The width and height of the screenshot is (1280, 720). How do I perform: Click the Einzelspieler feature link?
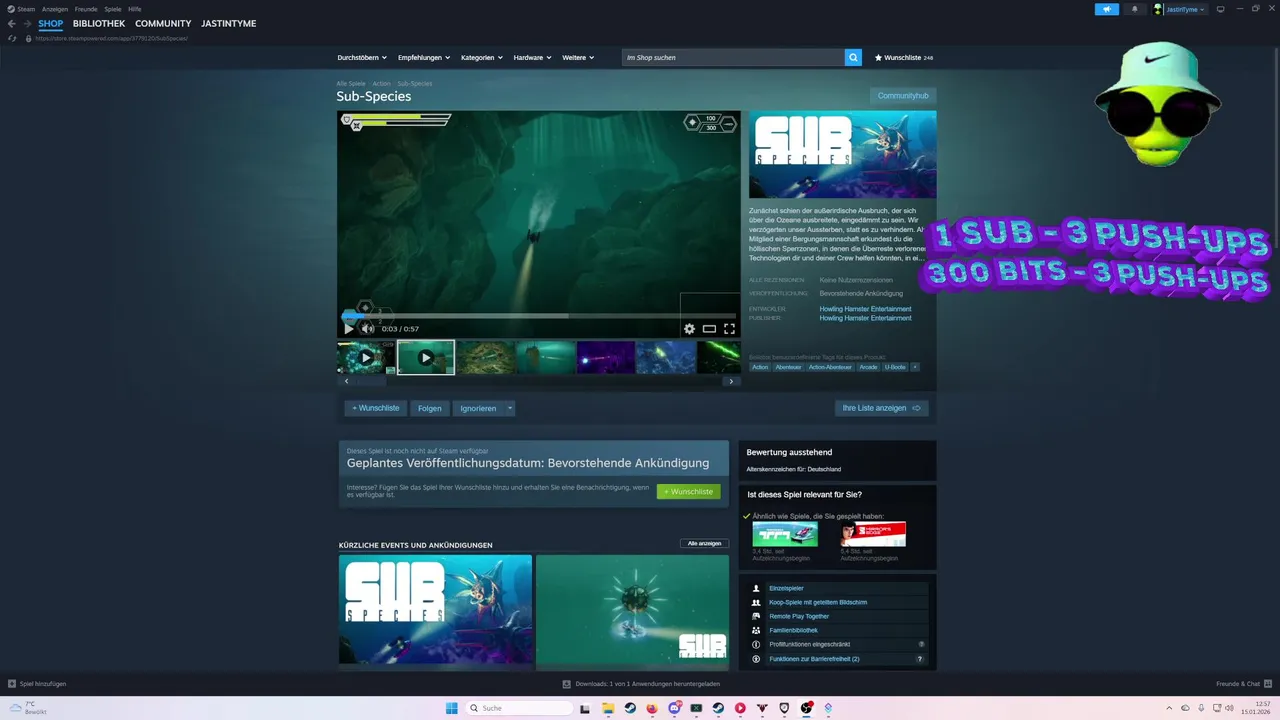point(786,588)
